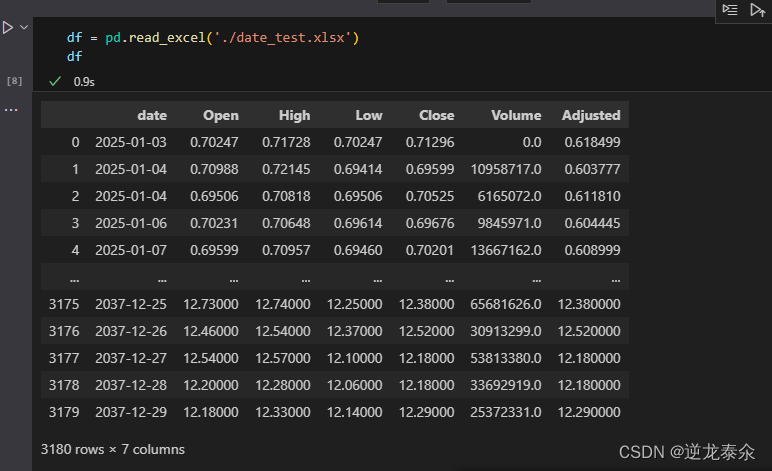Click the execution count [8] label
The image size is (772, 471).
click(14, 81)
